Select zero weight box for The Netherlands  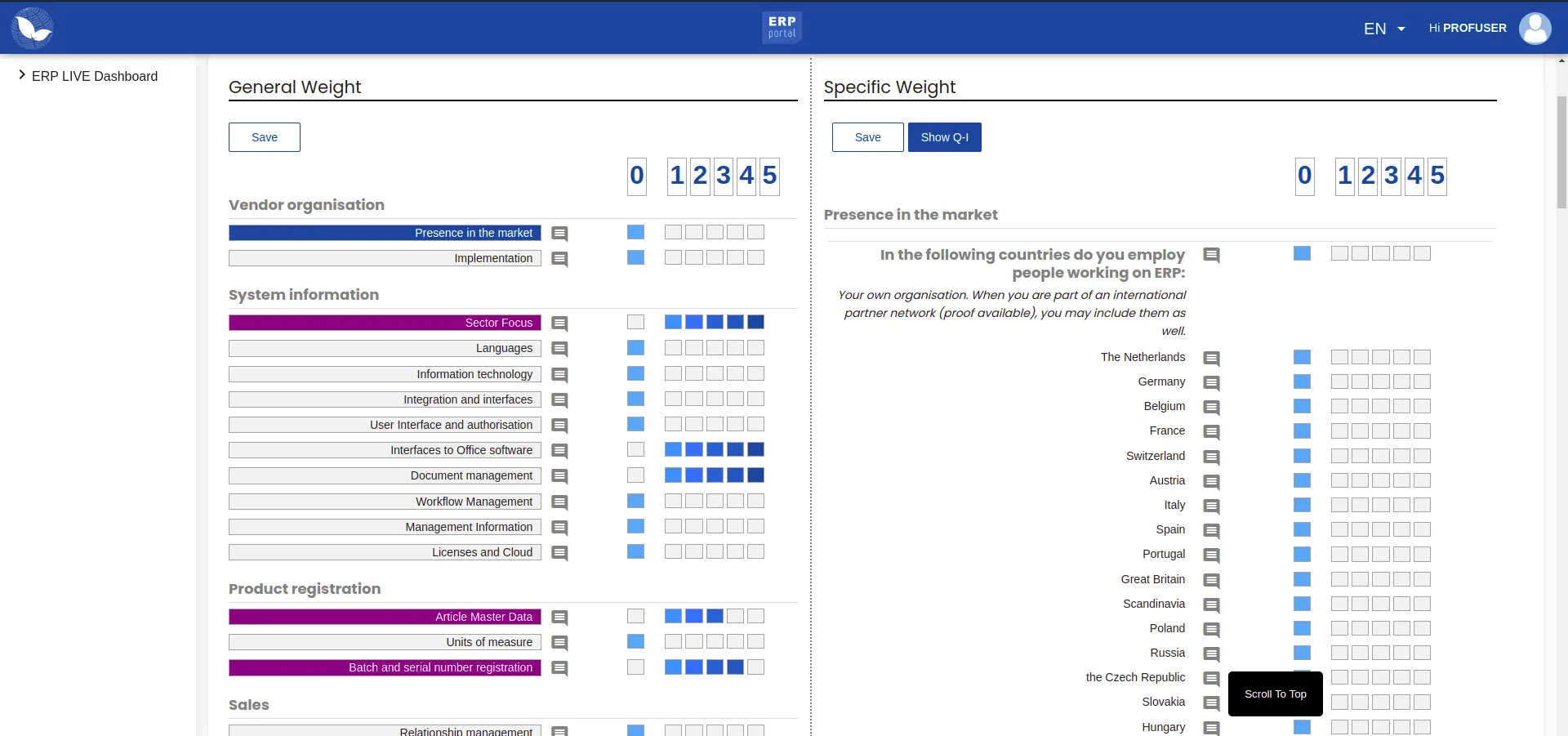click(1303, 357)
